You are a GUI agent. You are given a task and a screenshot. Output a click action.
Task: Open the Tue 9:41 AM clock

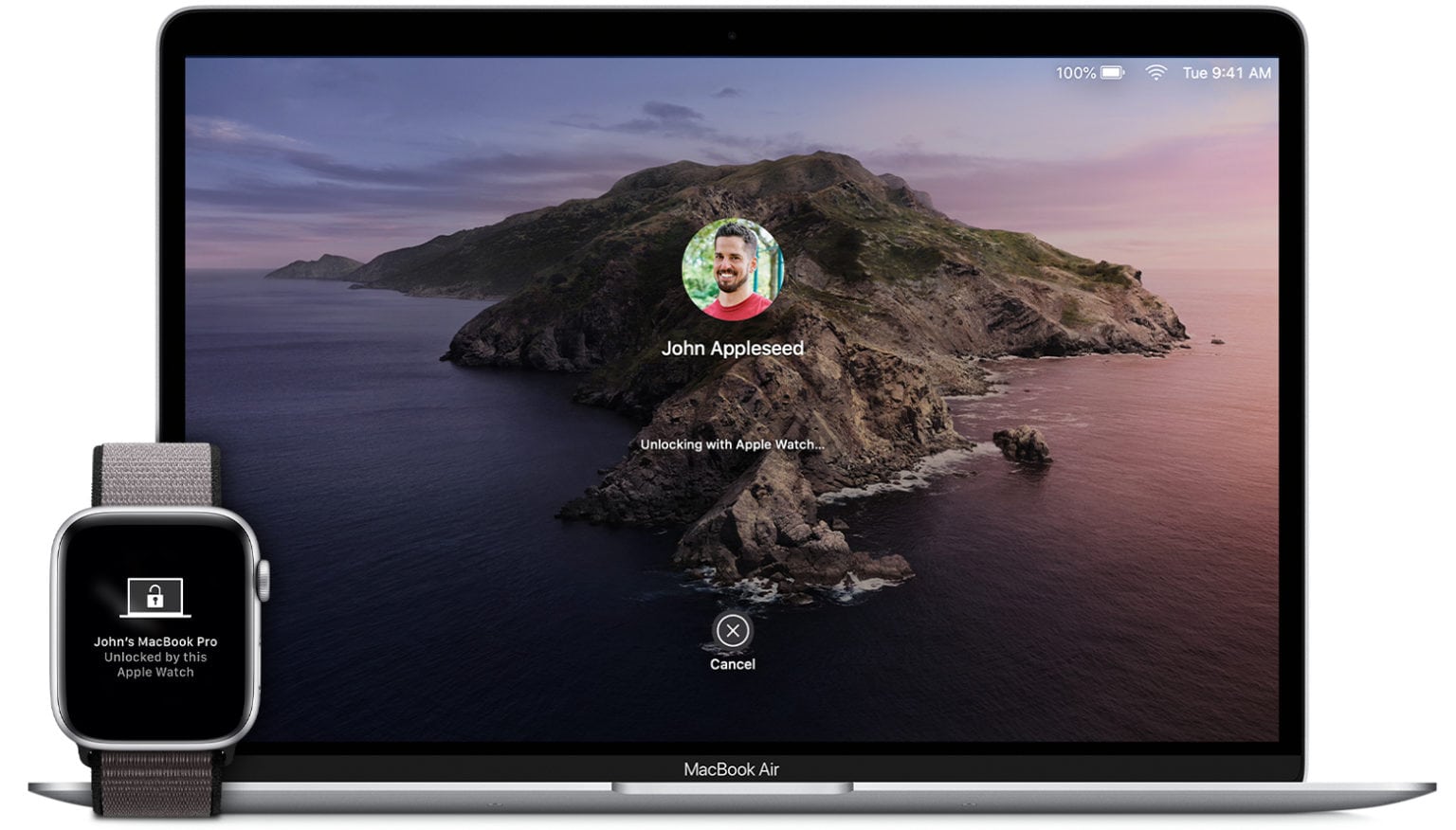point(1226,73)
